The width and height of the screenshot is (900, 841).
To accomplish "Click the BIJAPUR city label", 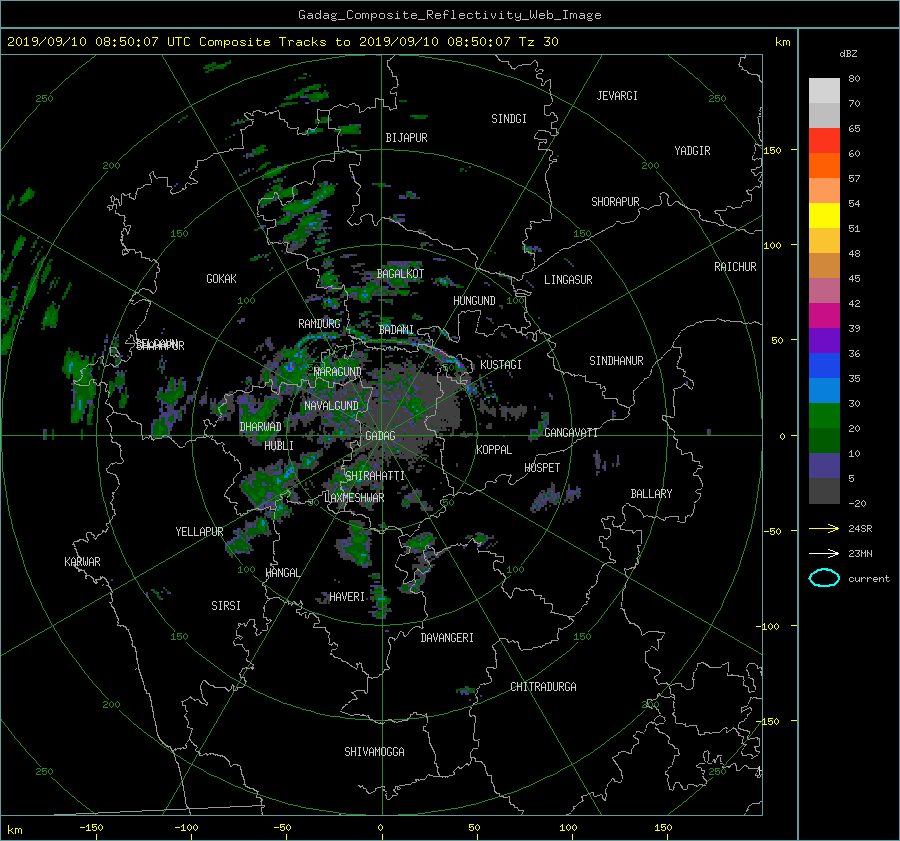I will click(x=406, y=138).
